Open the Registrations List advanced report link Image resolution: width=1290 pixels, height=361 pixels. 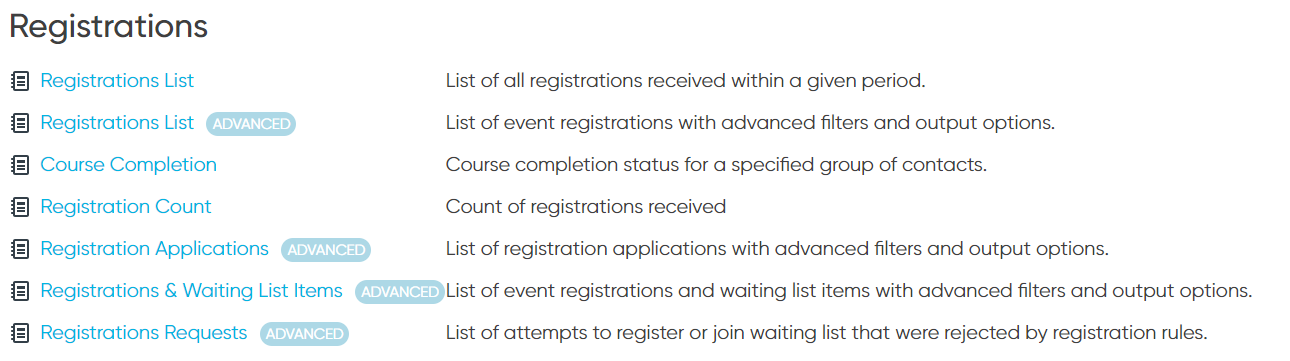tap(117, 122)
